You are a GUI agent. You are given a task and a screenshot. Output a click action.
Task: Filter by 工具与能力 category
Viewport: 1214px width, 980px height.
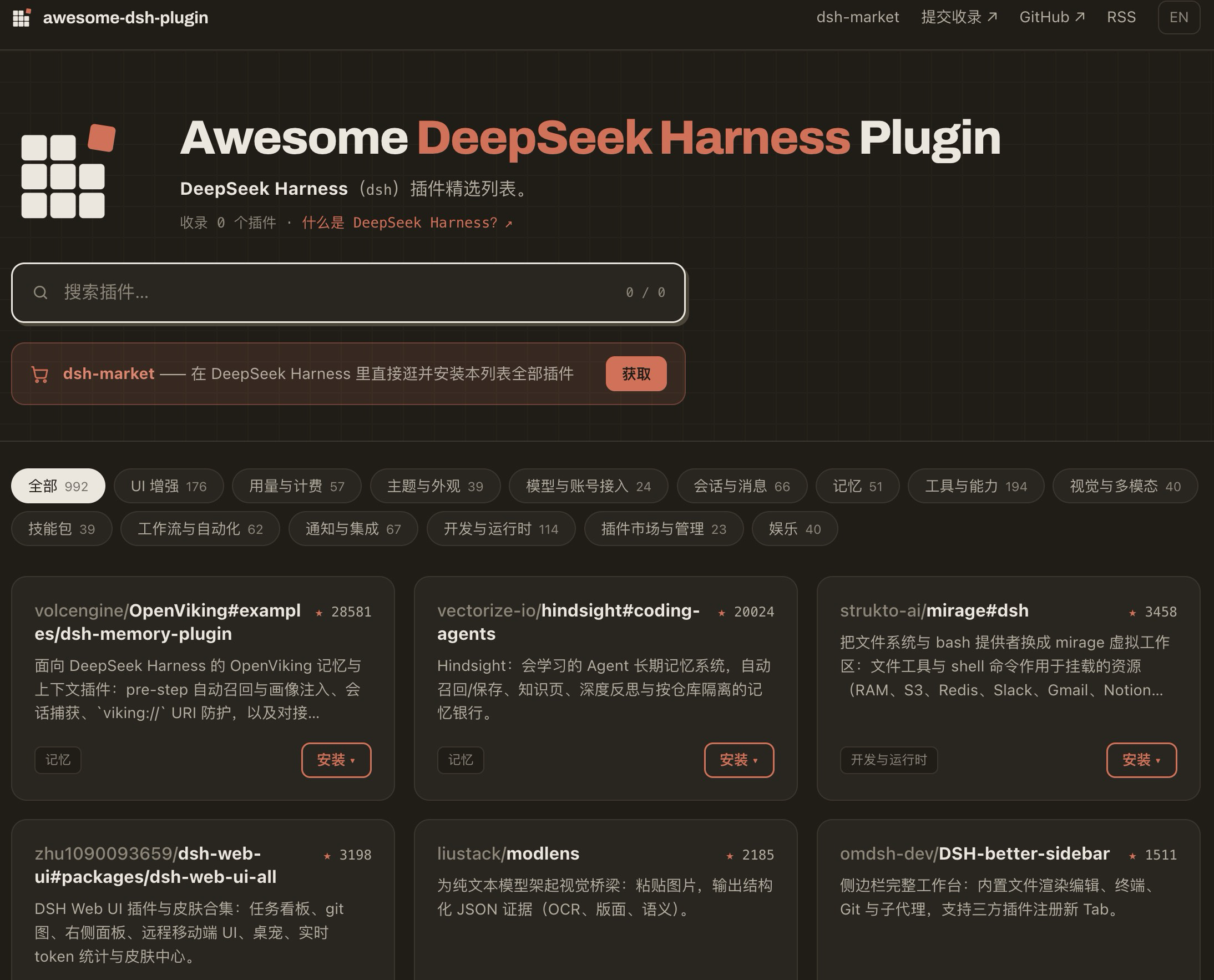[x=976, y=486]
